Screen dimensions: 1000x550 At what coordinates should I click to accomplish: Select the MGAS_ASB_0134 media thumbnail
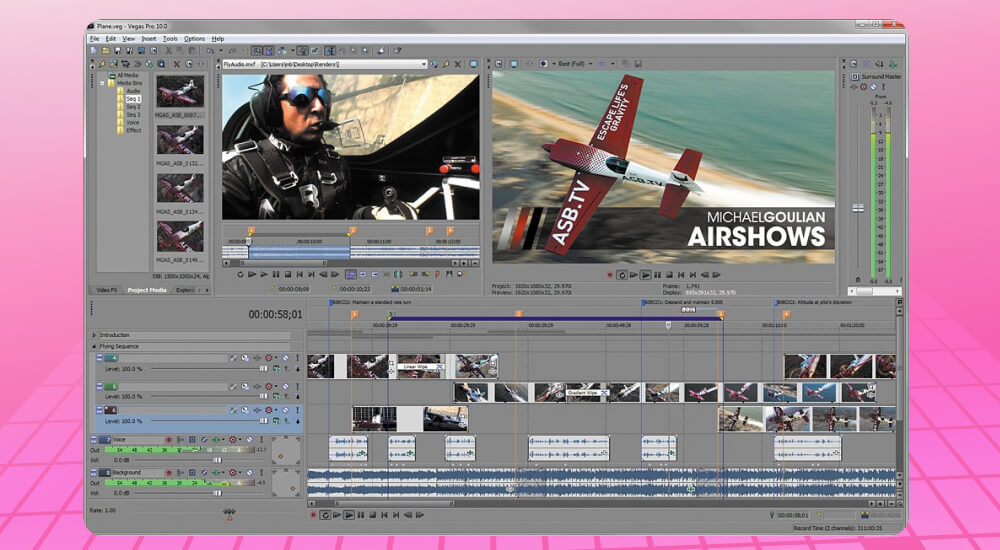pyautogui.click(x=180, y=188)
